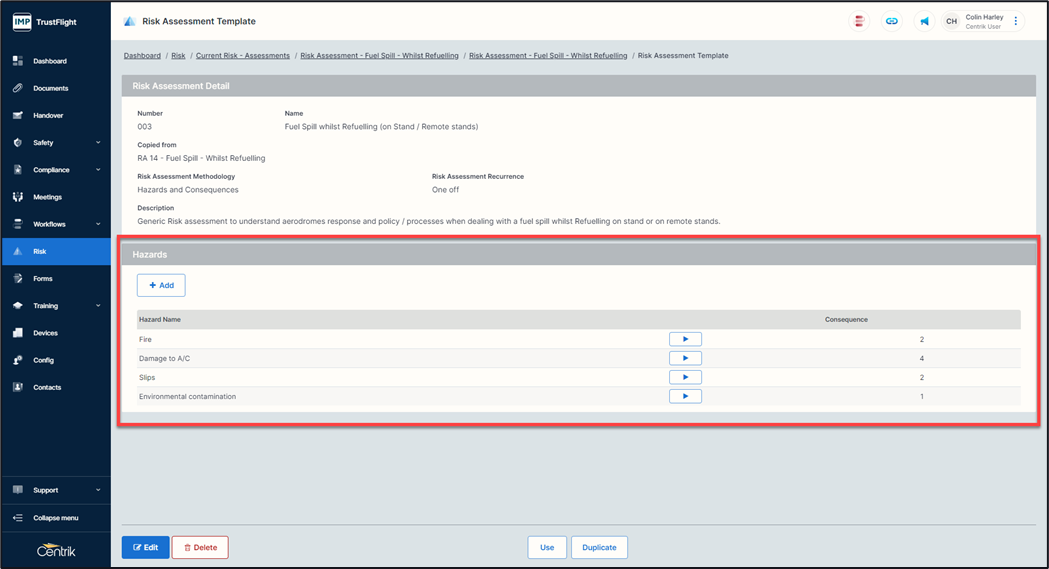The width and height of the screenshot is (1049, 569).
Task: Click the blue link icon in header
Action: click(x=891, y=21)
